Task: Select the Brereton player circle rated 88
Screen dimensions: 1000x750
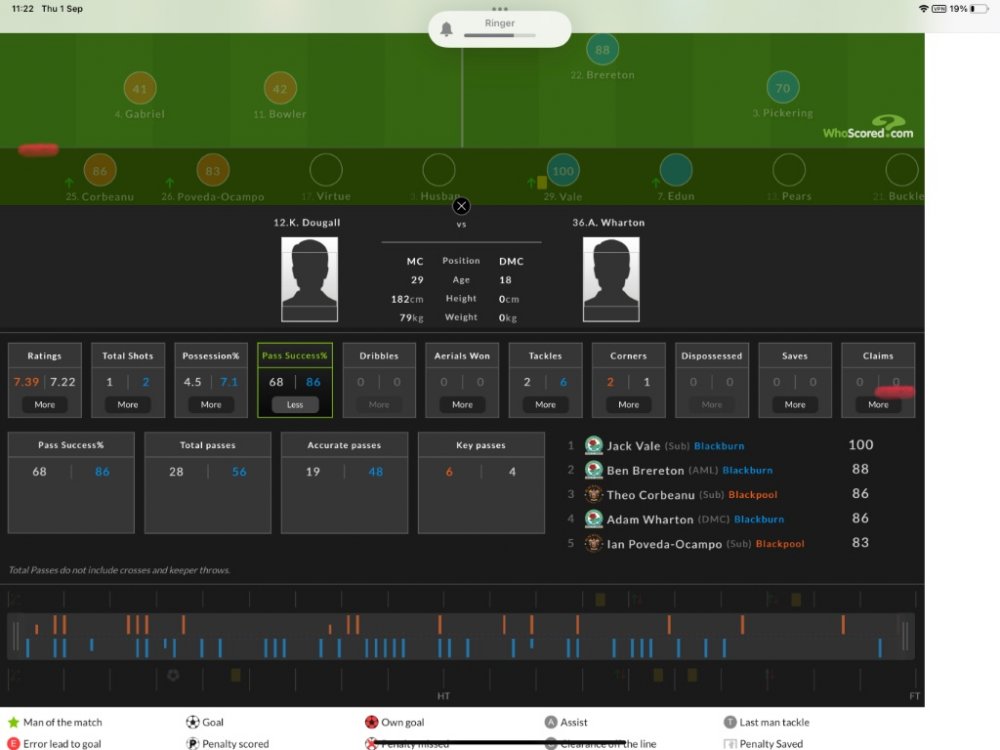Action: click(x=602, y=50)
